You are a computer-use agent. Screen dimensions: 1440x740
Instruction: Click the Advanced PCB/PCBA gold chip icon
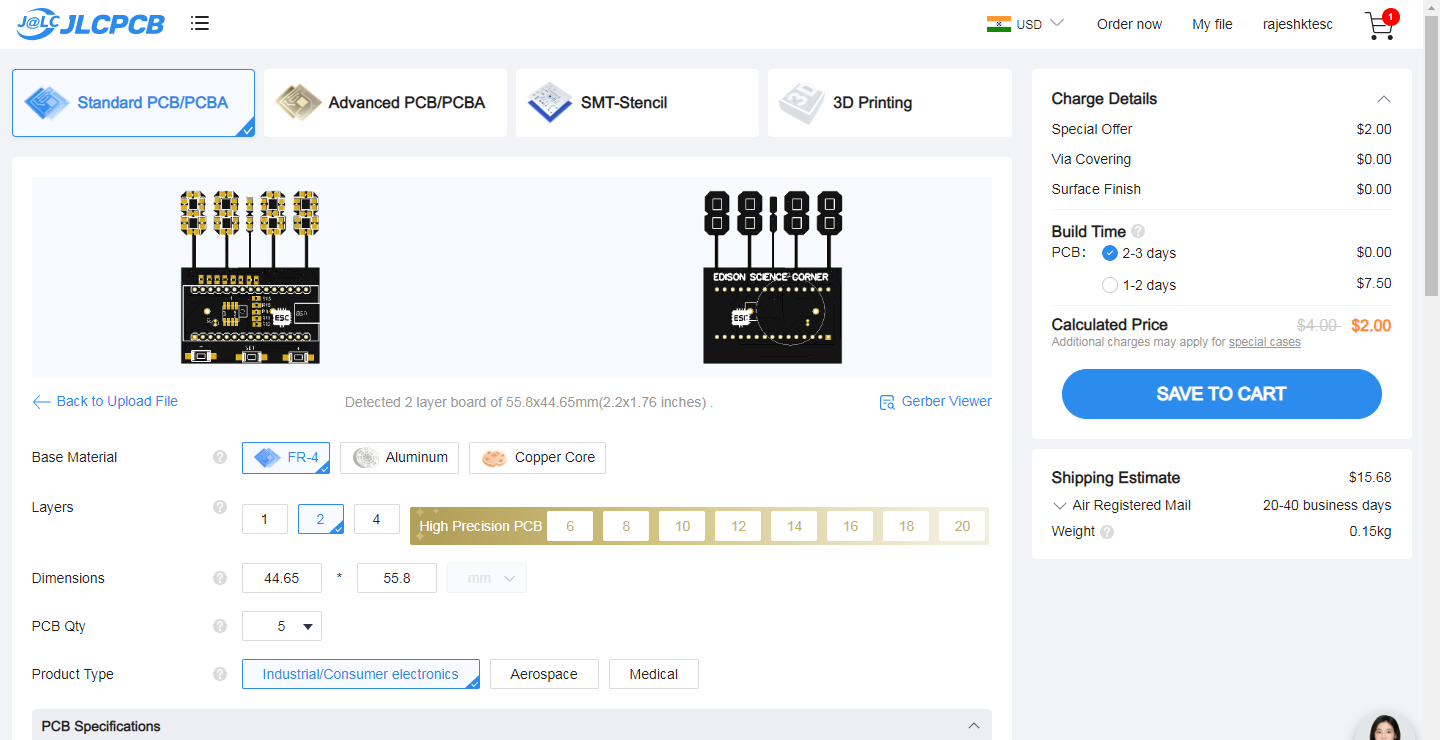click(x=298, y=103)
